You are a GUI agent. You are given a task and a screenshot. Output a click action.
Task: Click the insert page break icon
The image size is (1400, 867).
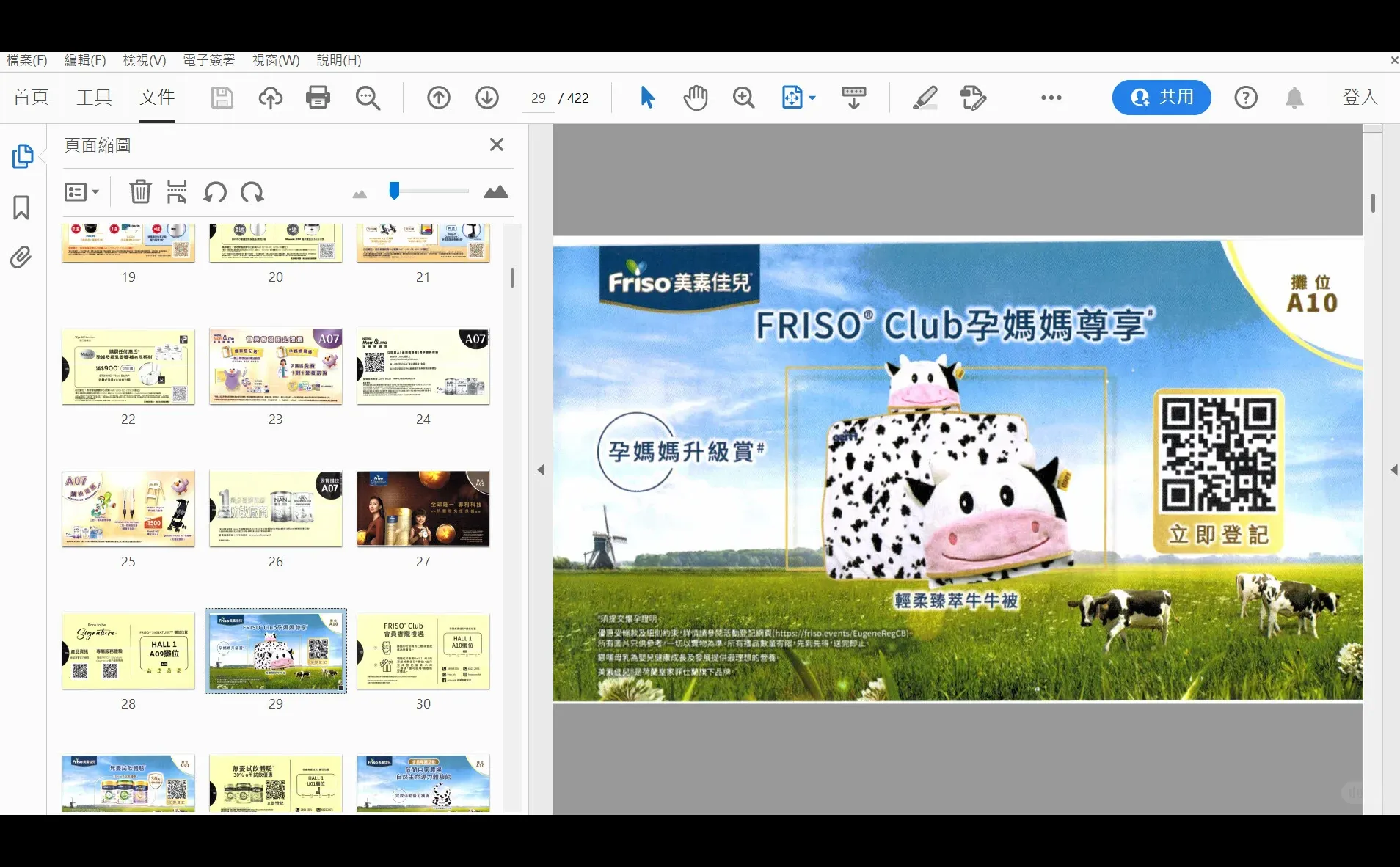pos(177,192)
